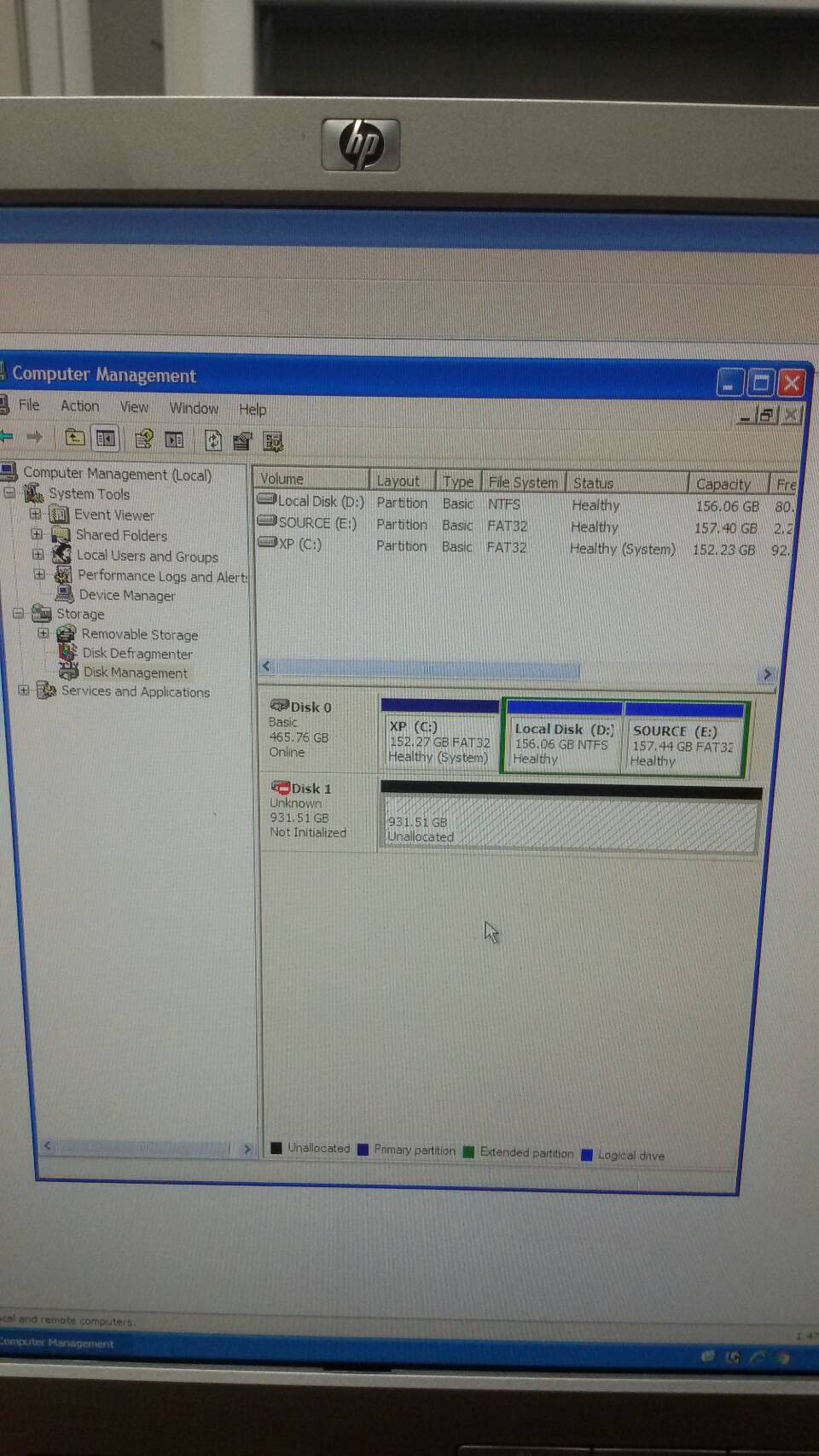Select the Disk 0 disk icon

[x=279, y=706]
